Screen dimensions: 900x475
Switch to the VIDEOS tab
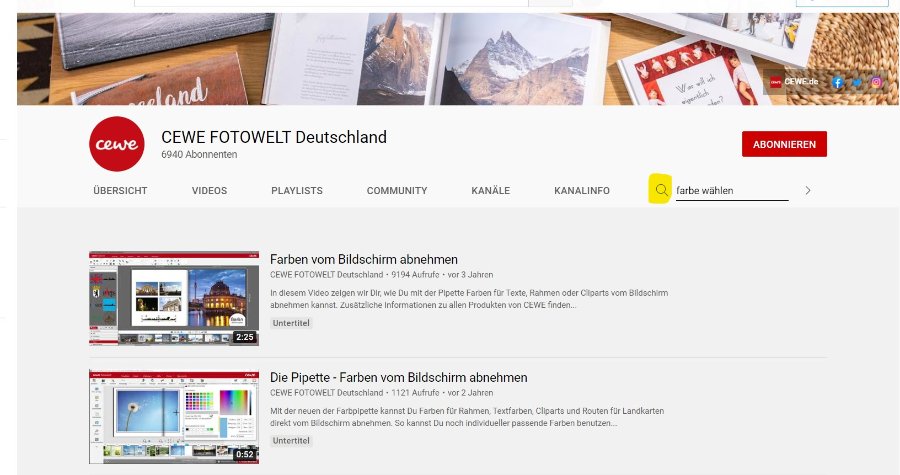click(x=210, y=190)
